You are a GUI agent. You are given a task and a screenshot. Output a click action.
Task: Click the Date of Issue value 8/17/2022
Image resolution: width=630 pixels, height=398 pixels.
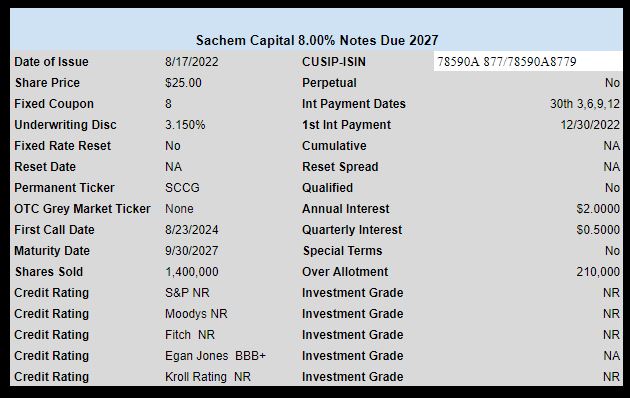pos(192,62)
